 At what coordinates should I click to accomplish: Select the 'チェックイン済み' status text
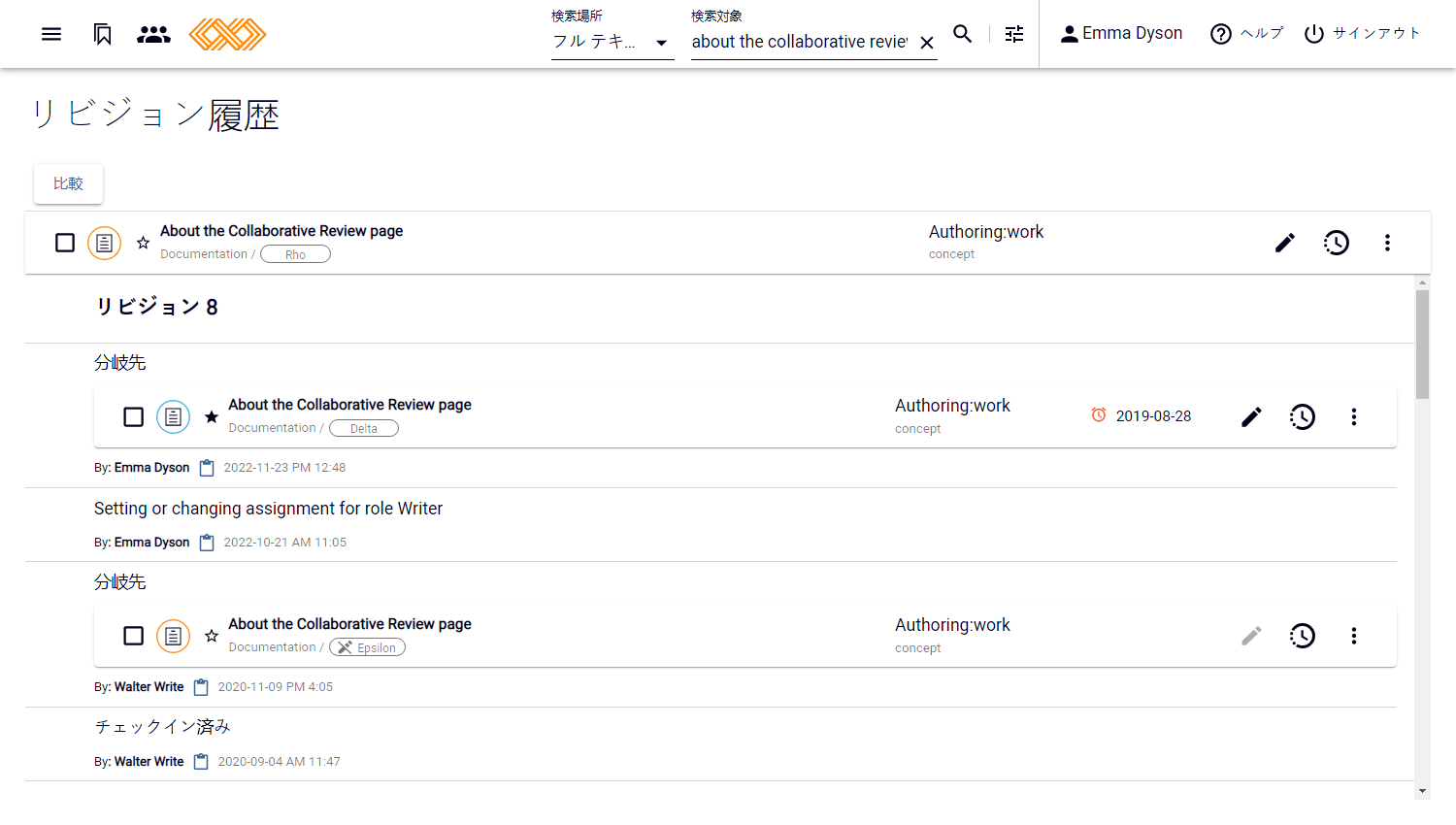coord(162,727)
